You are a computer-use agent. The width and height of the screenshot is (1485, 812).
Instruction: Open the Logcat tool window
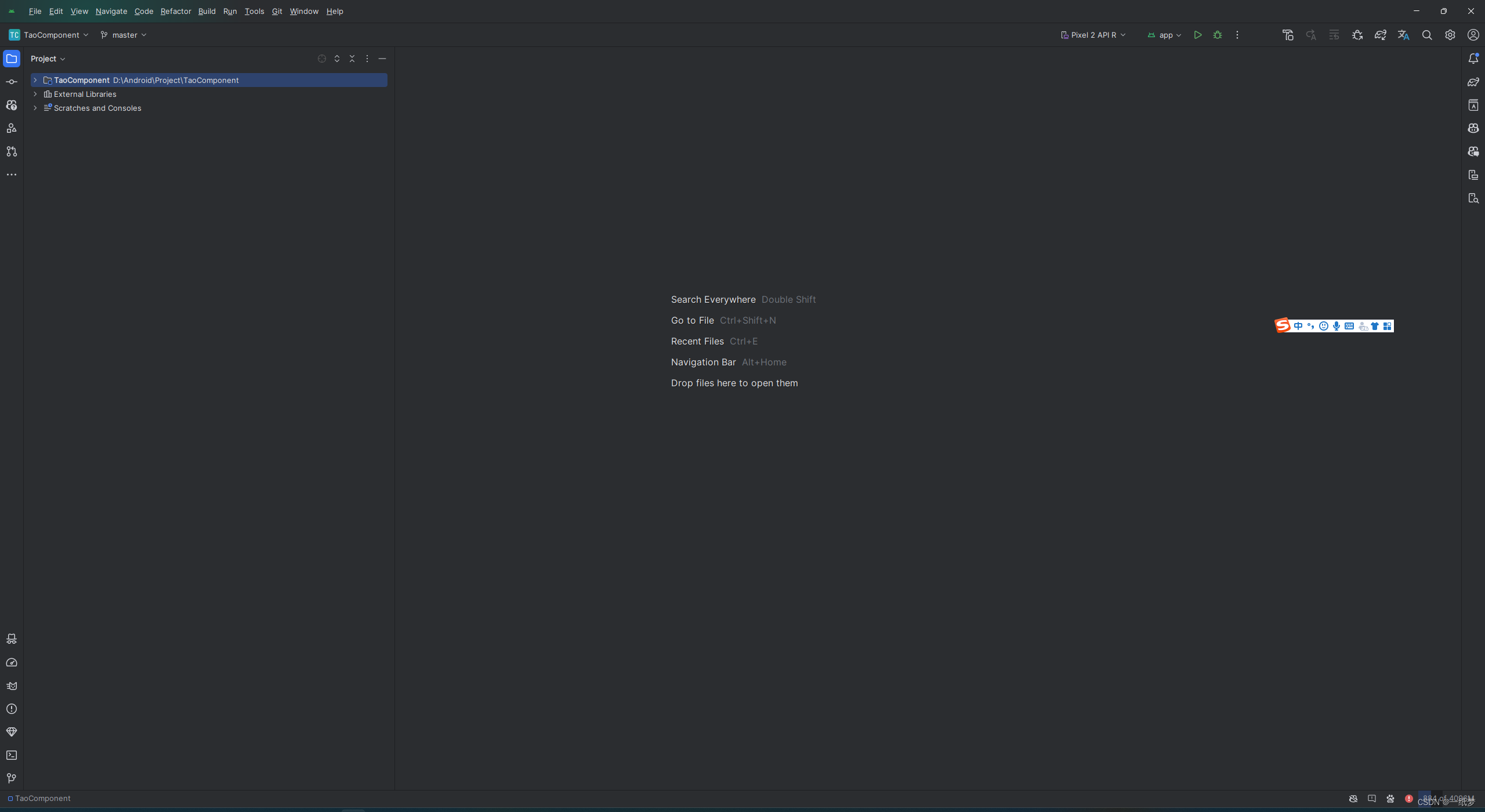[12, 686]
